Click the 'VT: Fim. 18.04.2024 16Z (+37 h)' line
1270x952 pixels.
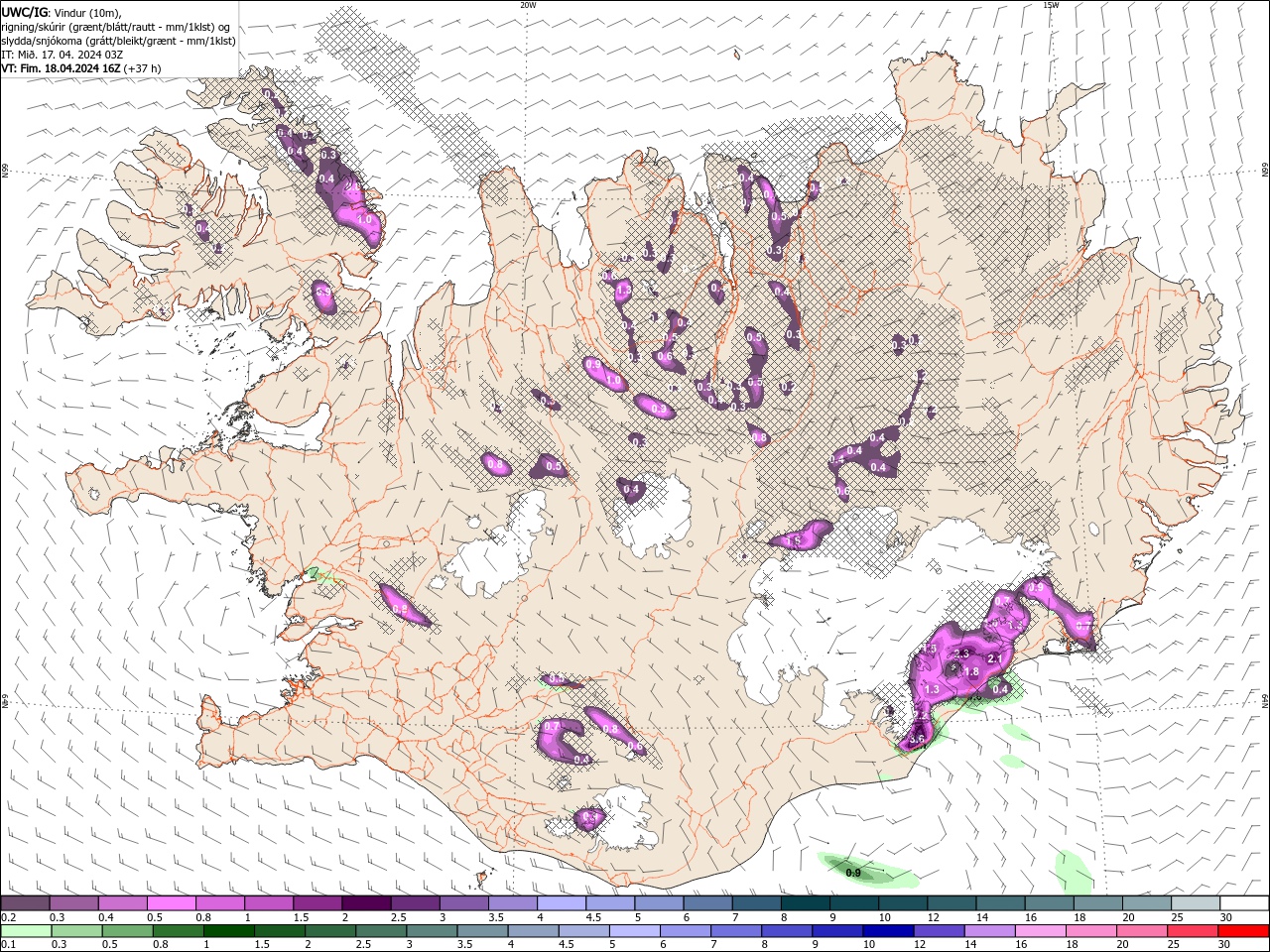click(80, 68)
